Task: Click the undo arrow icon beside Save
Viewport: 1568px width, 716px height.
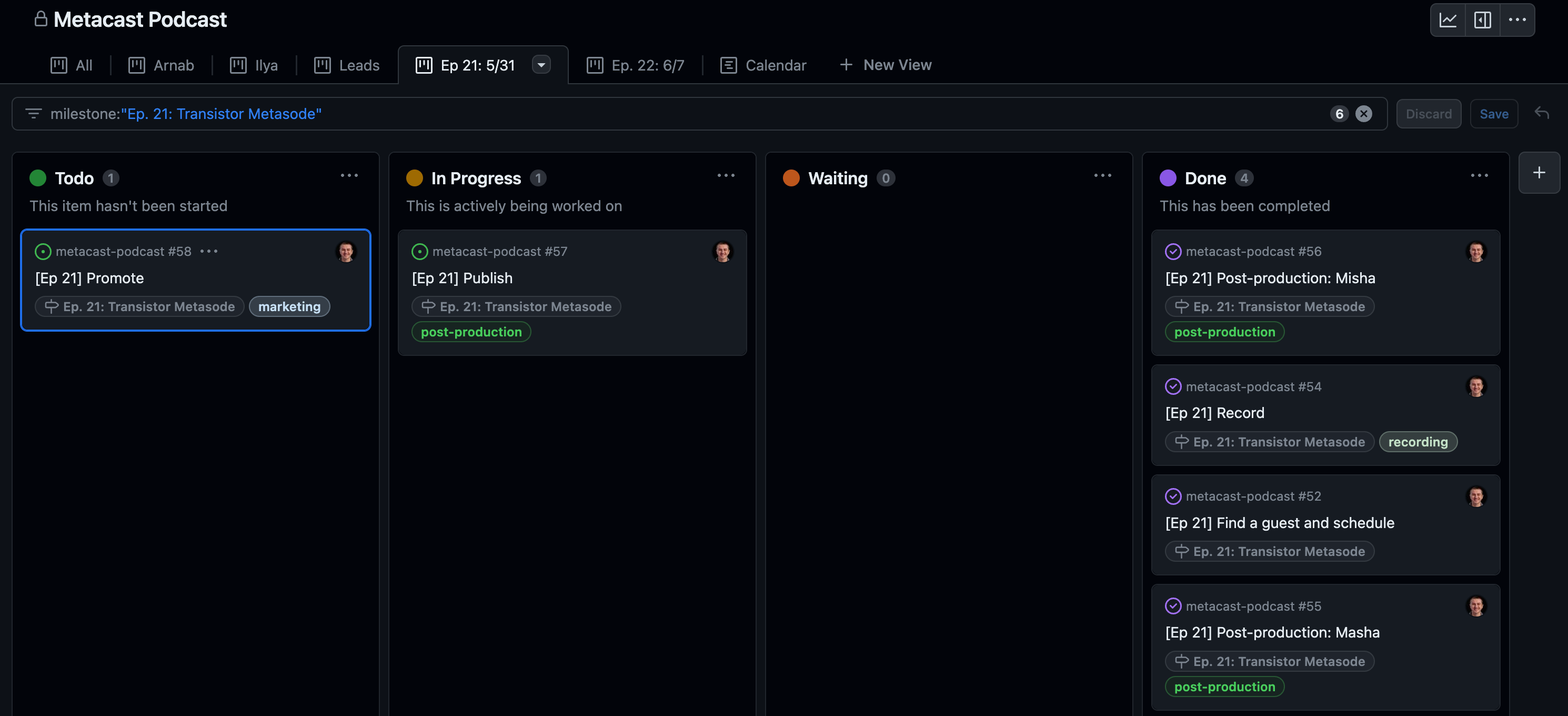Action: tap(1541, 113)
